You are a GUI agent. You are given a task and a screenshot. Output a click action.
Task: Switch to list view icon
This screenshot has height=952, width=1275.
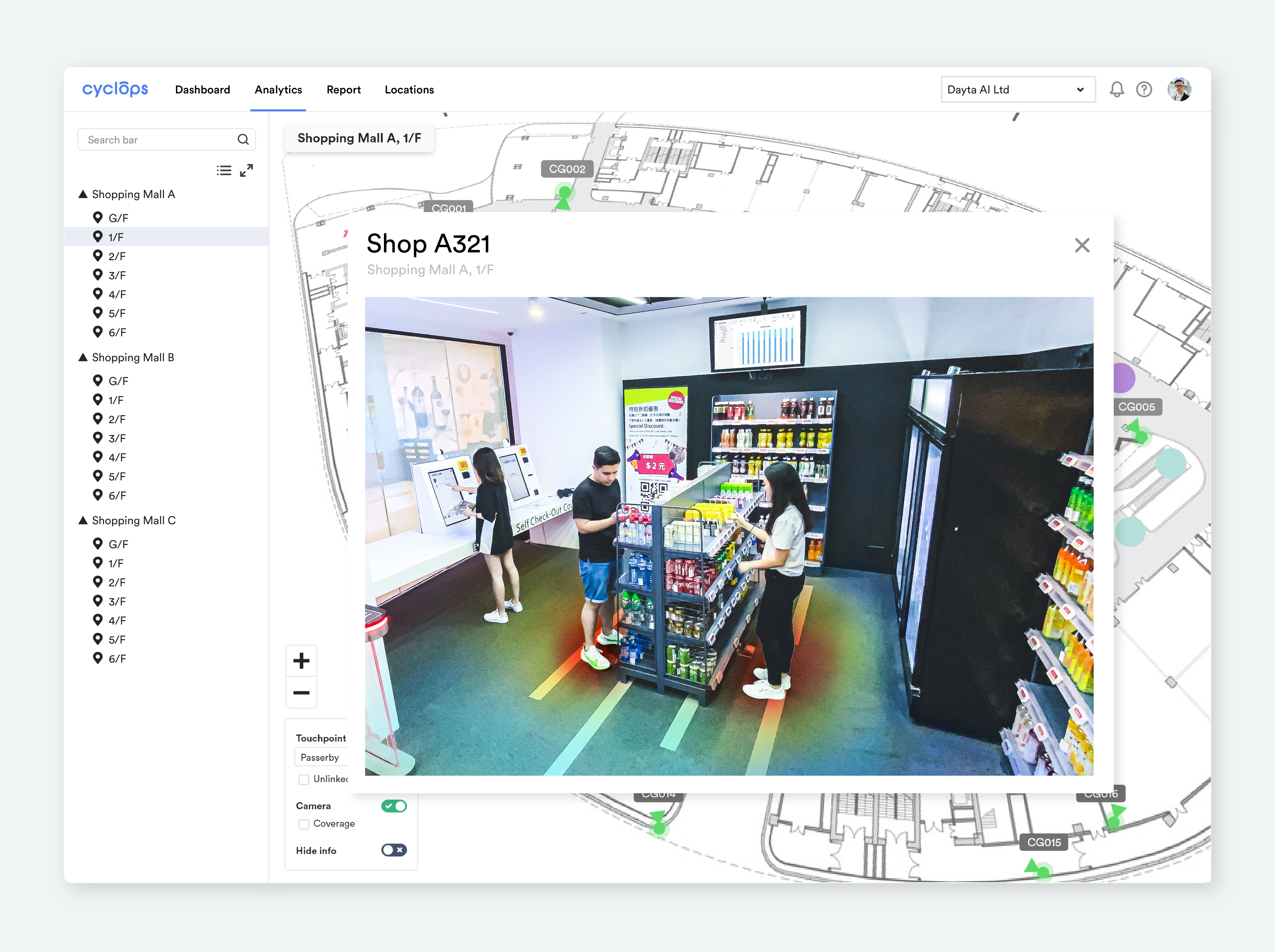[x=224, y=171]
